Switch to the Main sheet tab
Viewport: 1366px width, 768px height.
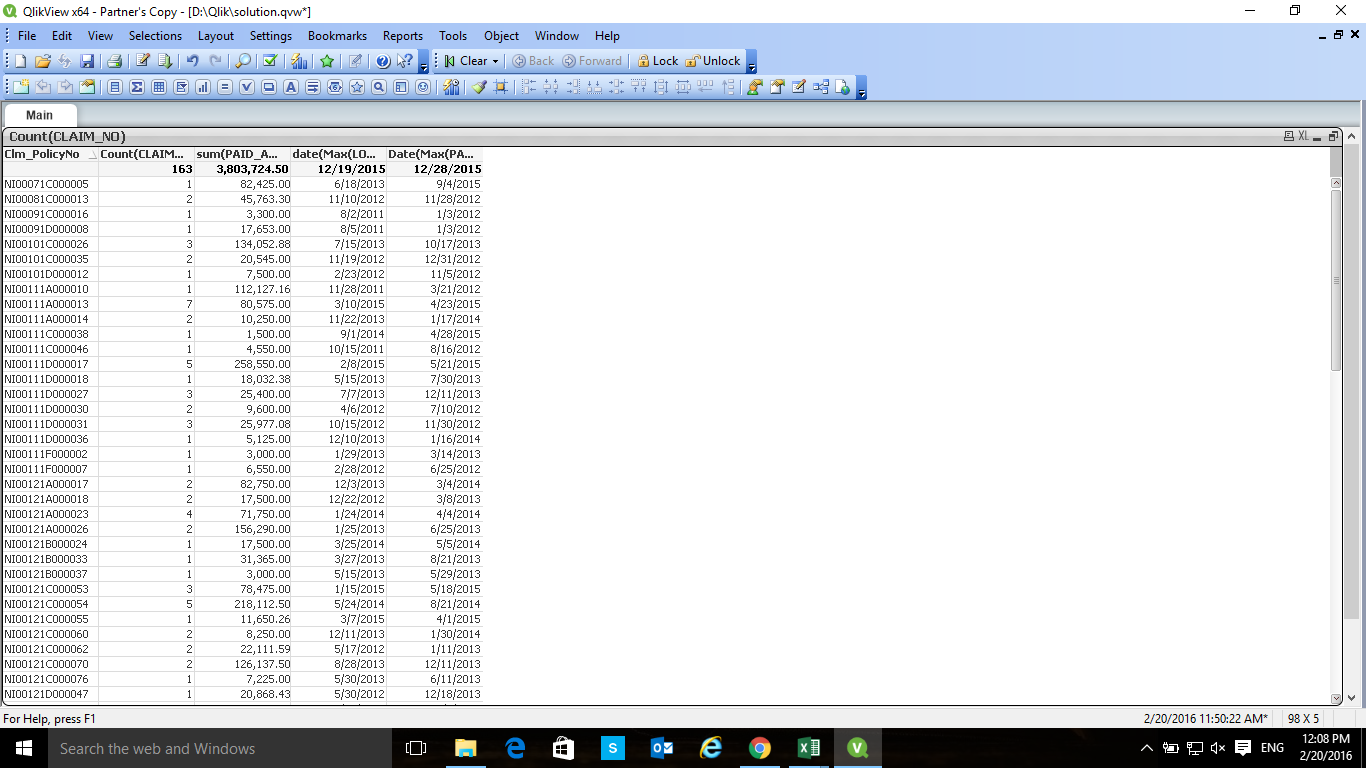[39, 115]
